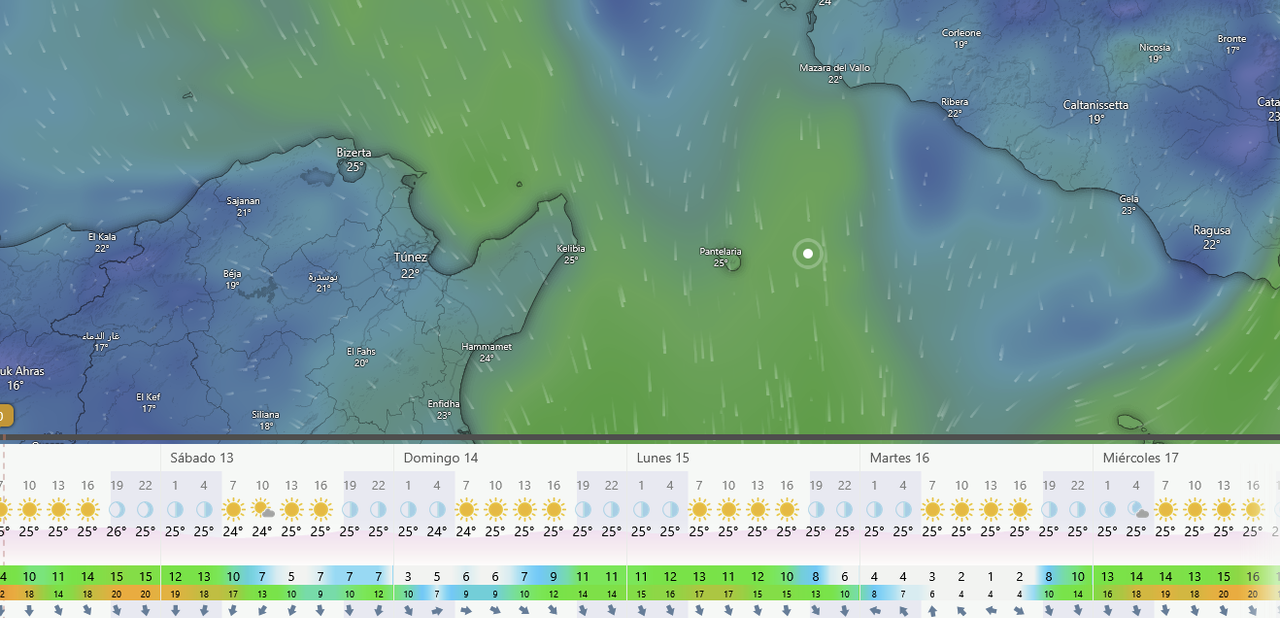
Task: Click sun icon at Martes 16, 7h
Action: 933,509
